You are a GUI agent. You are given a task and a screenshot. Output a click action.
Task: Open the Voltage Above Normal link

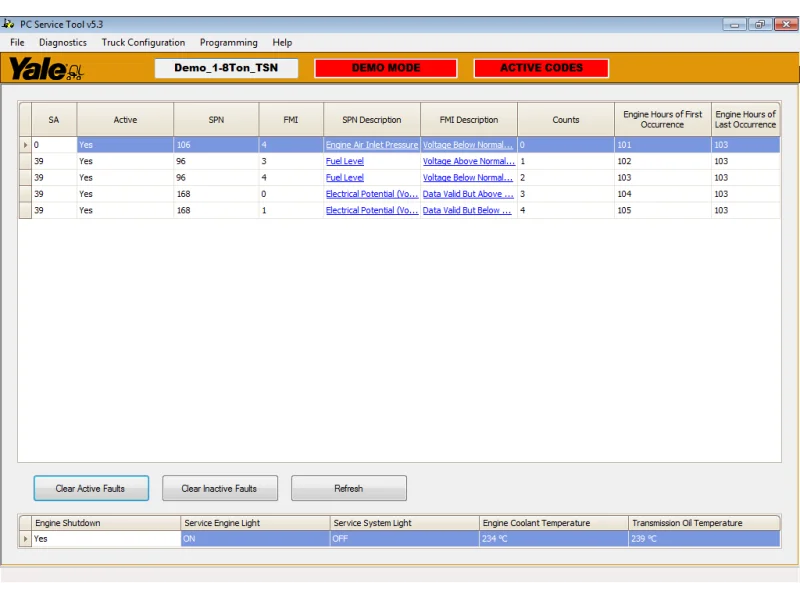[468, 161]
